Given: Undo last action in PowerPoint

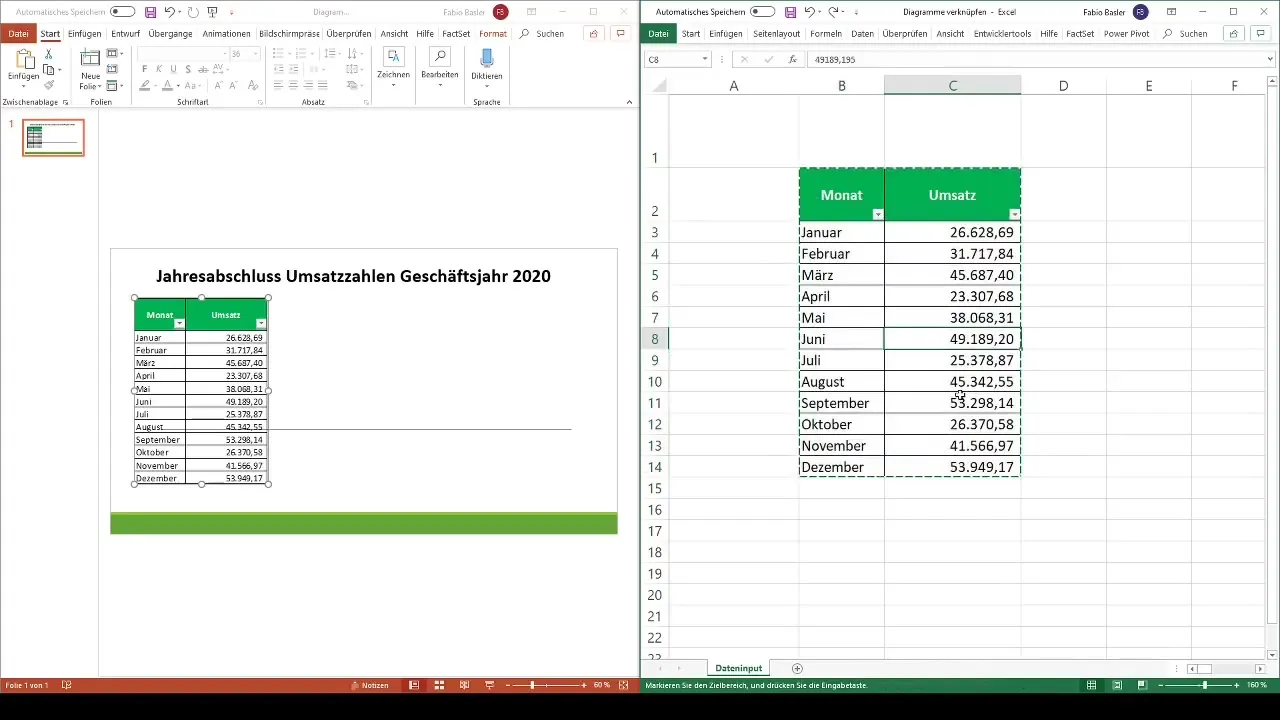Looking at the screenshot, I should pos(170,12).
